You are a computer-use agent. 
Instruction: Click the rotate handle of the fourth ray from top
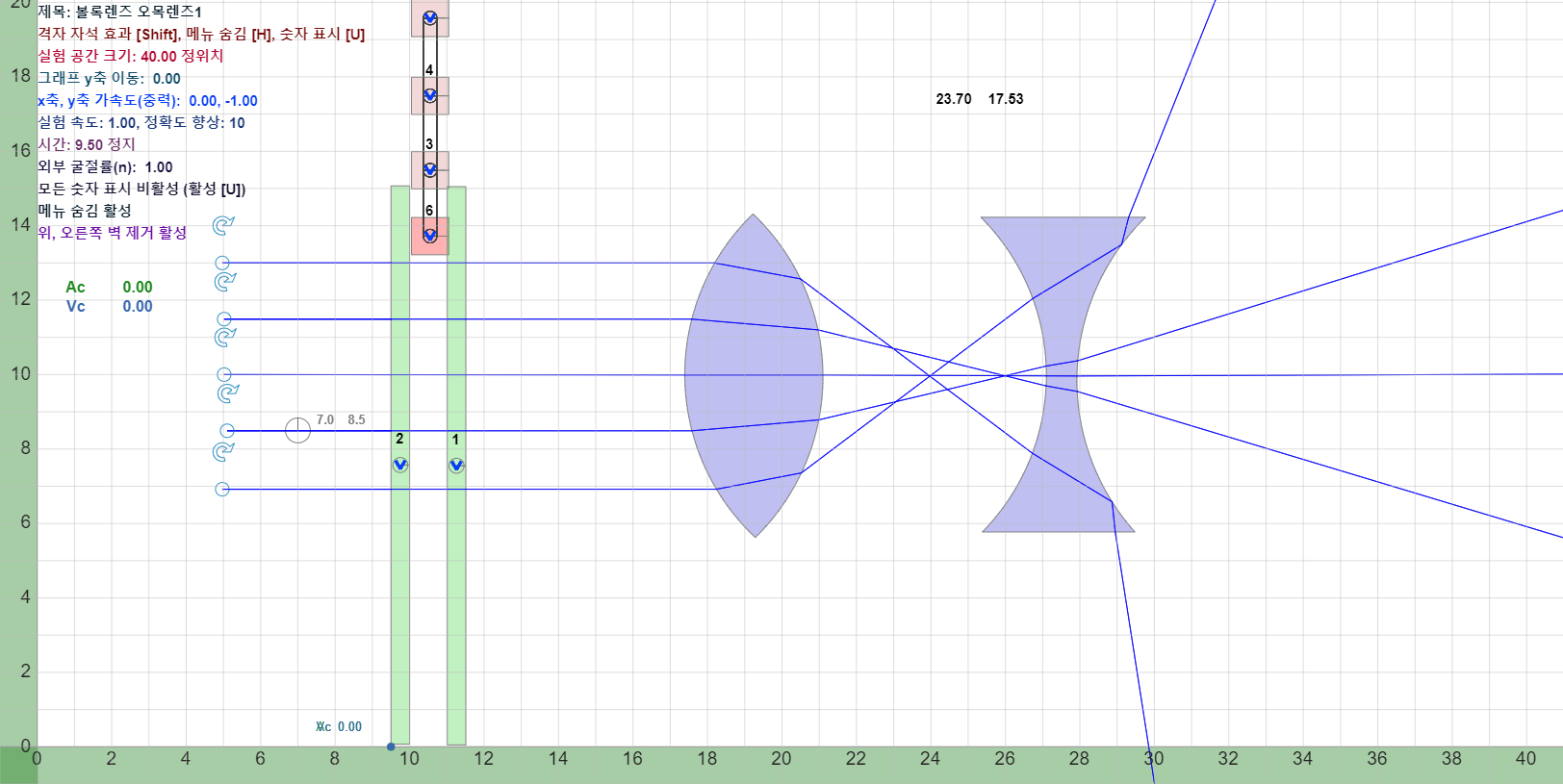click(x=228, y=393)
